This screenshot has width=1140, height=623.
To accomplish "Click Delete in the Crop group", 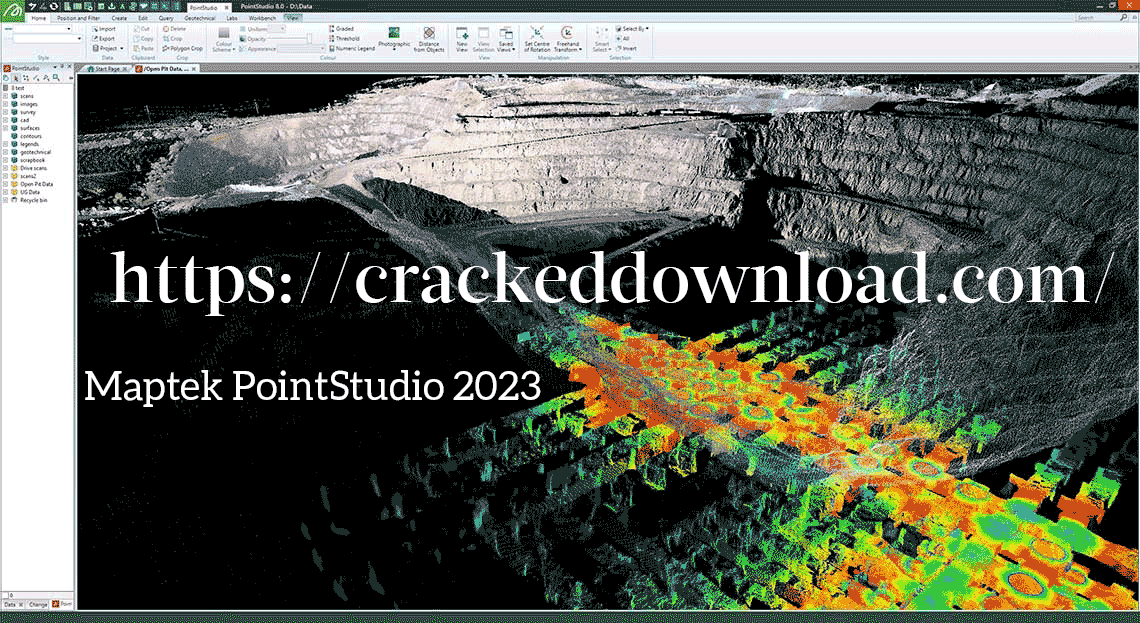I will 174,29.
